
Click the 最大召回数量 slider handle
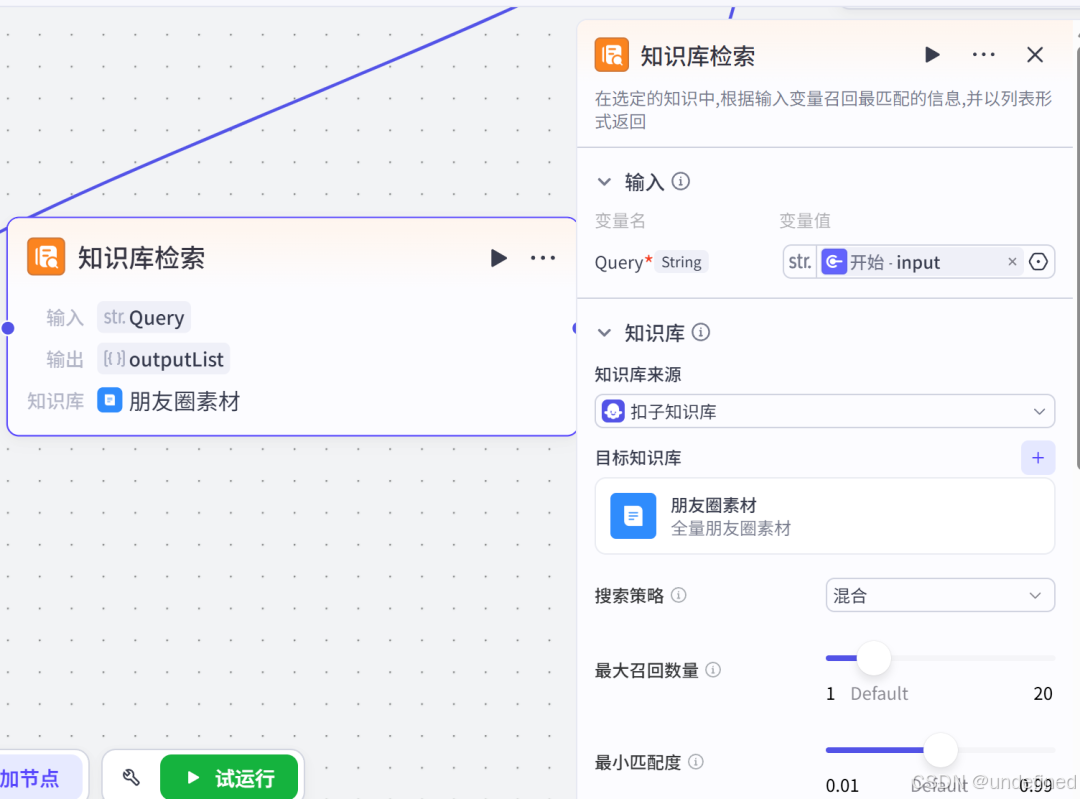(x=874, y=658)
